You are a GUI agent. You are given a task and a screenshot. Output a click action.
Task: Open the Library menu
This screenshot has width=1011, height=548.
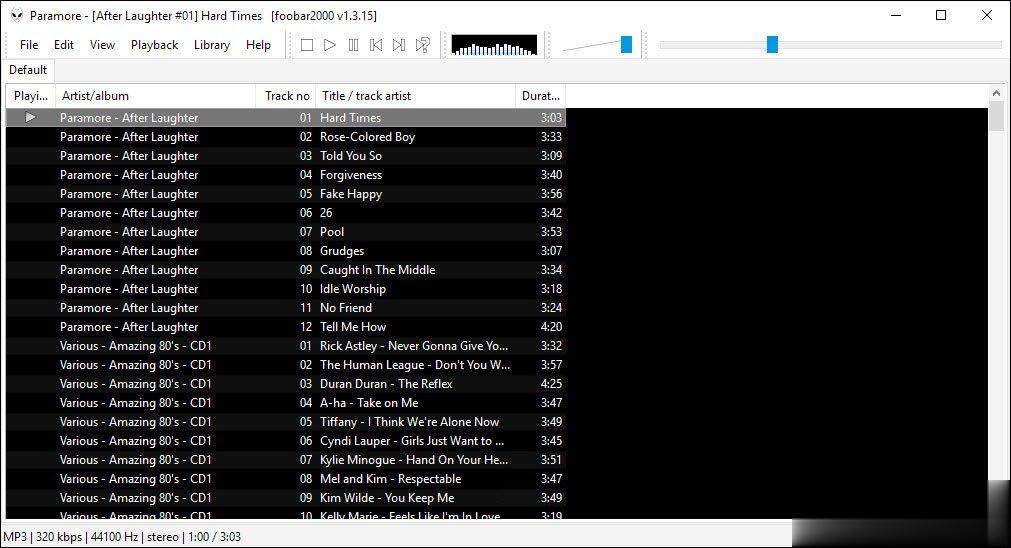click(212, 45)
